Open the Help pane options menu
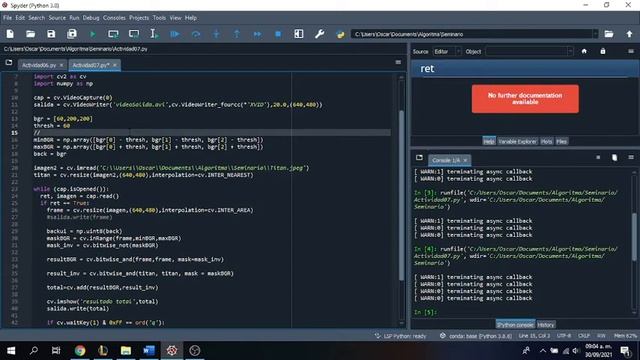Viewport: 640px width, 360px height. click(631, 51)
